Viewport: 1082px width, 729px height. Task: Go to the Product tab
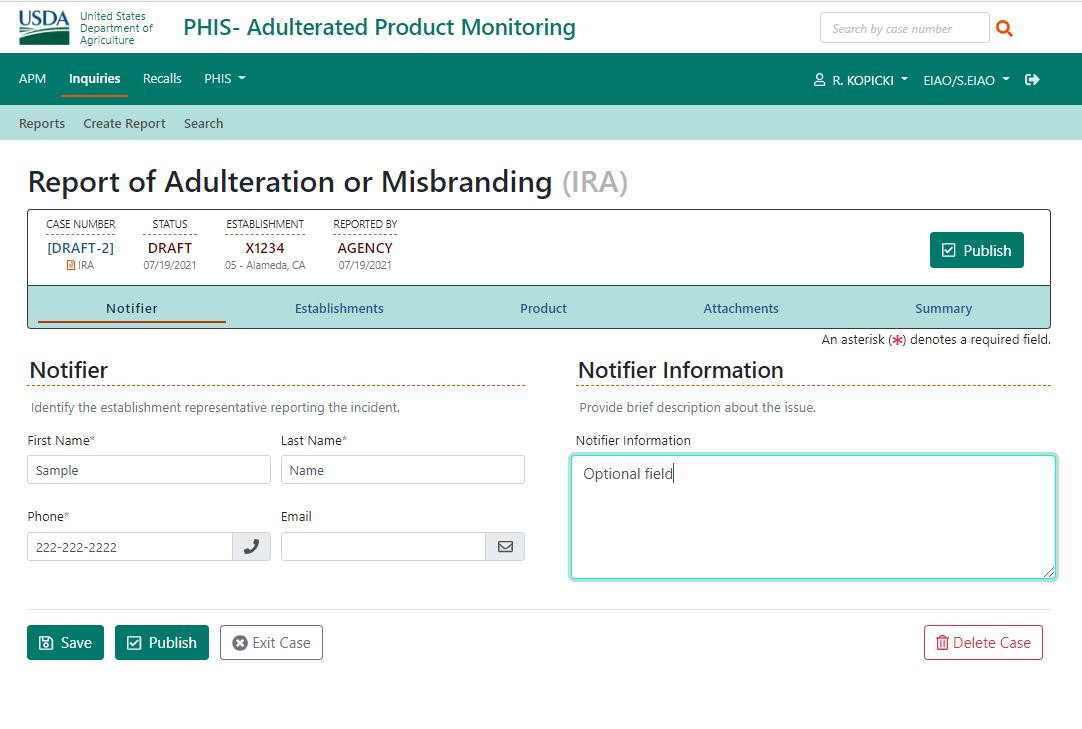pos(543,309)
